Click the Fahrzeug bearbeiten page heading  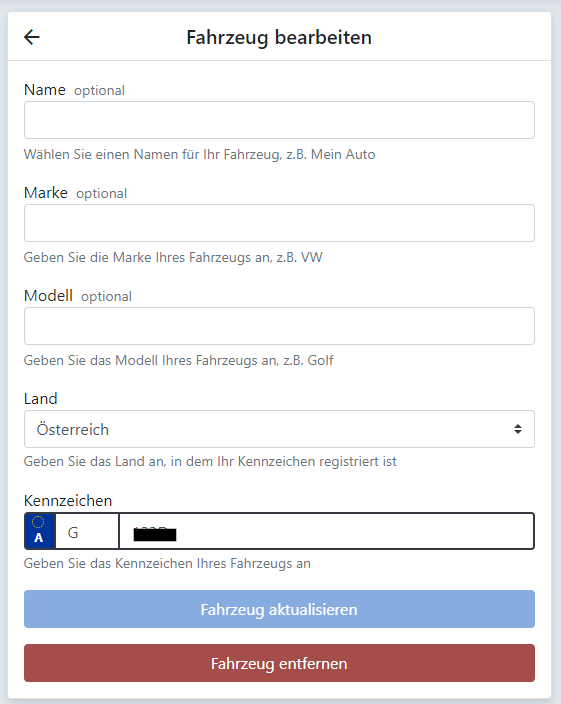[x=279, y=37]
